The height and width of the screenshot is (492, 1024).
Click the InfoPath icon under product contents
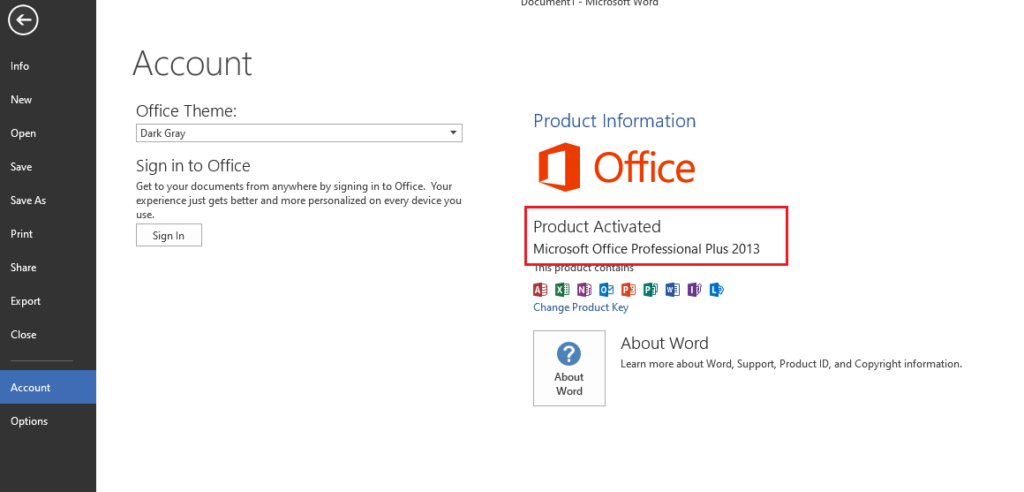coord(695,289)
